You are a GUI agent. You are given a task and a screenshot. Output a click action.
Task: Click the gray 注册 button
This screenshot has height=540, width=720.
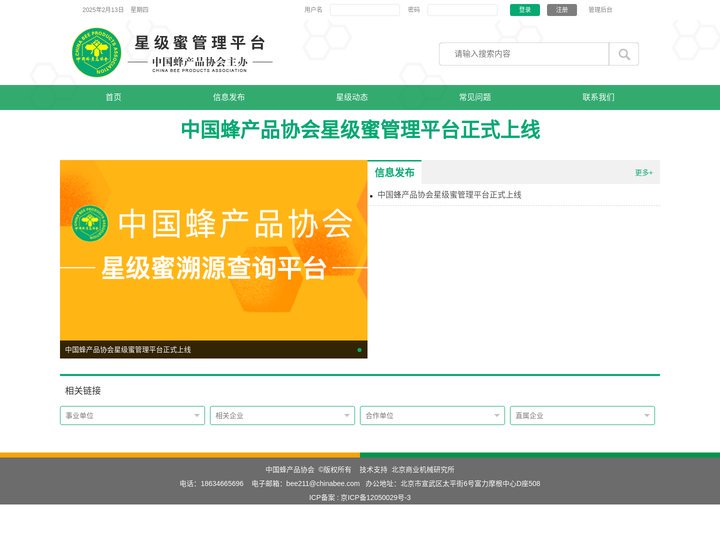562,10
